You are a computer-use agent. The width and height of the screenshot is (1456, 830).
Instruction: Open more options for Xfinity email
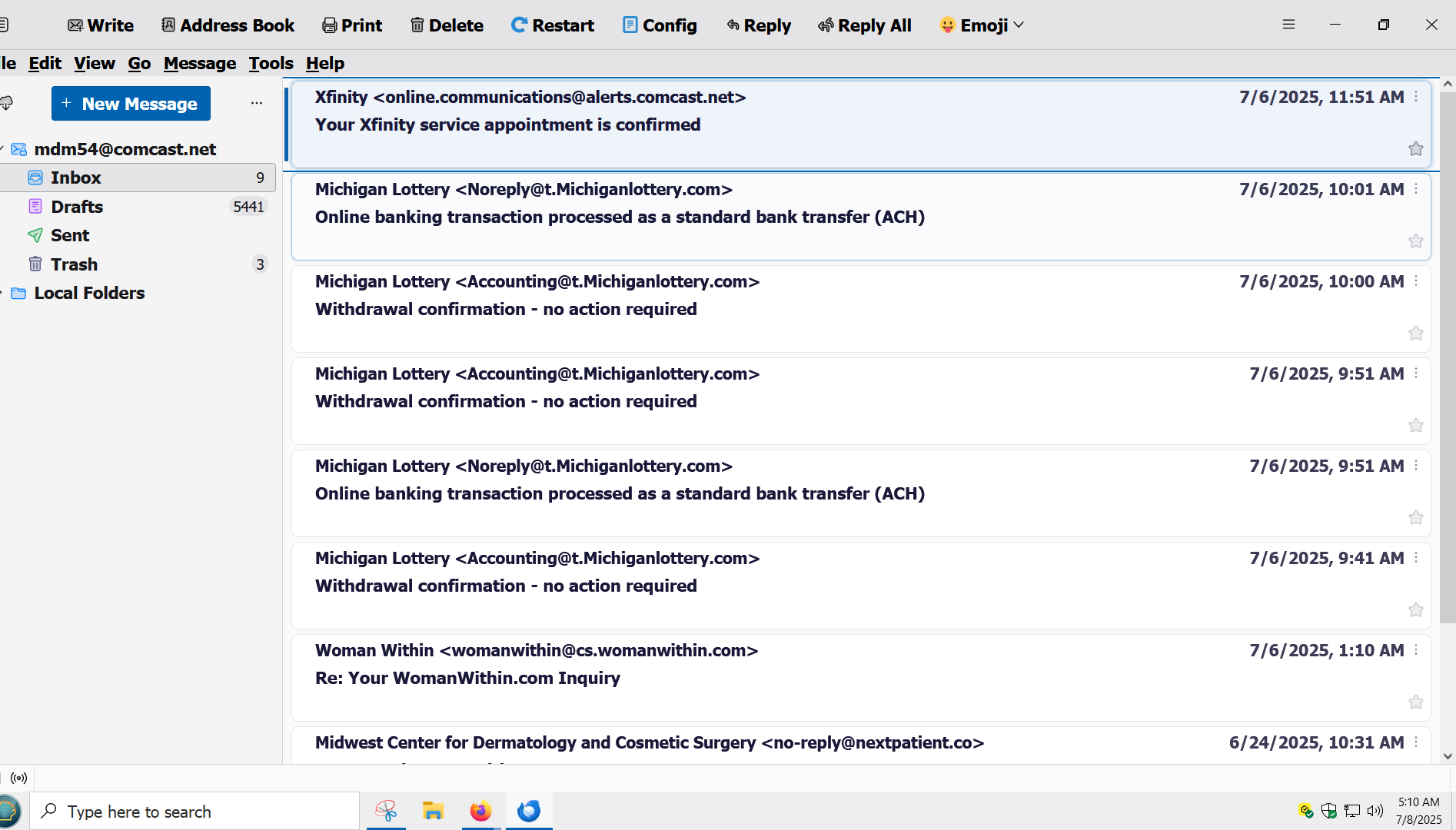tap(1416, 97)
